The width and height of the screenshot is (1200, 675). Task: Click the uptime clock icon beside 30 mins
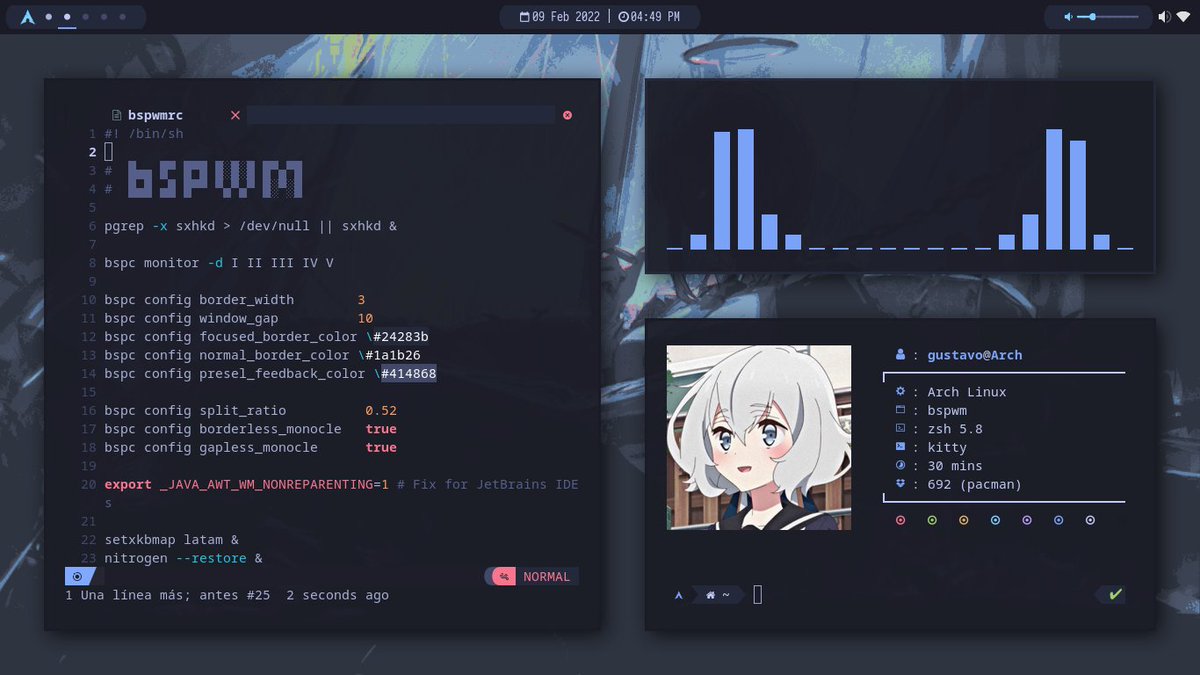[900, 465]
